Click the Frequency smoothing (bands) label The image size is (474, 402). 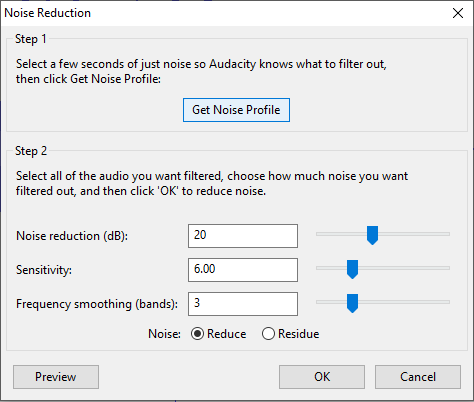pos(97,304)
